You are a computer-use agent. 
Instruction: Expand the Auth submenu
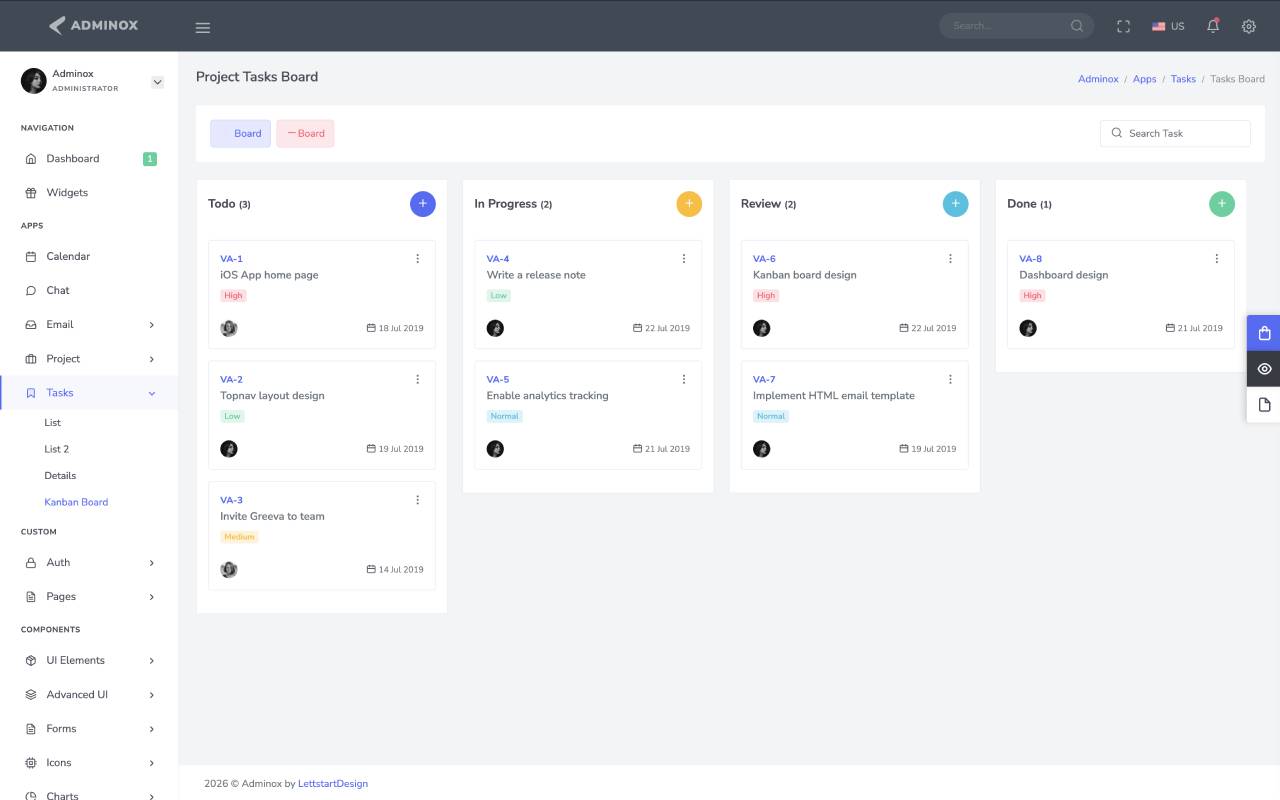pos(89,563)
